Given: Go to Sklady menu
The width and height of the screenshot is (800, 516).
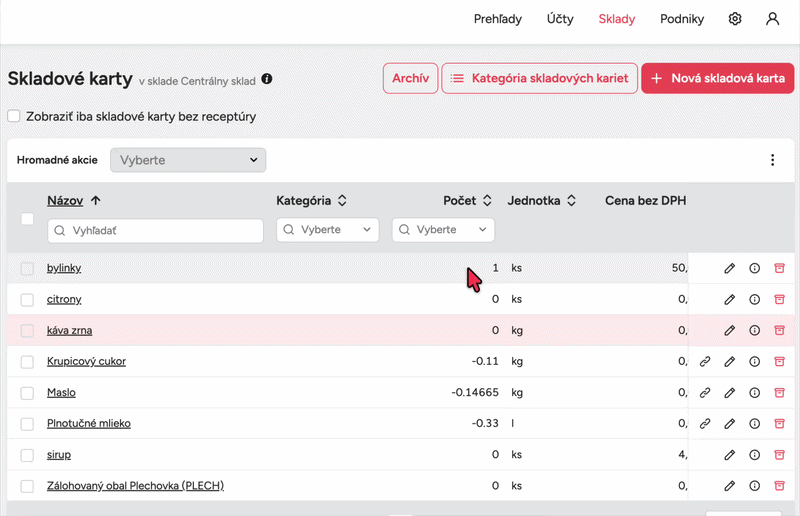Looking at the screenshot, I should (617, 19).
